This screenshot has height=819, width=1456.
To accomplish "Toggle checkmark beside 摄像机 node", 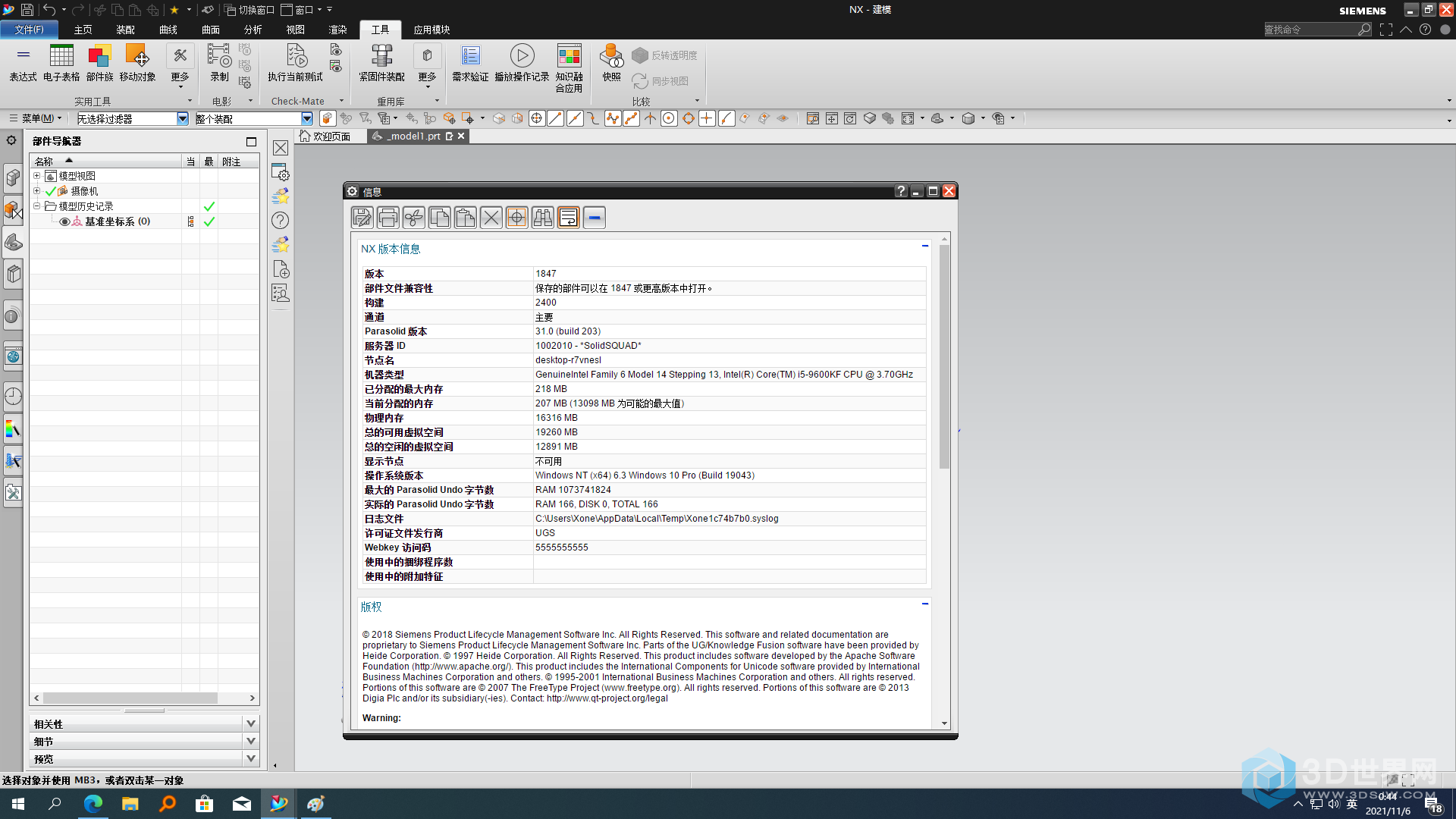I will pos(50,191).
